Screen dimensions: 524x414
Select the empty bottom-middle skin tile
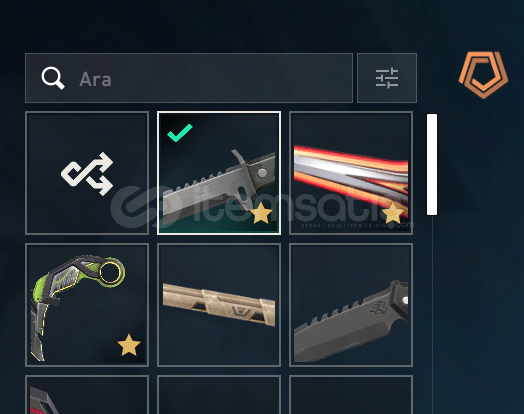click(219, 395)
